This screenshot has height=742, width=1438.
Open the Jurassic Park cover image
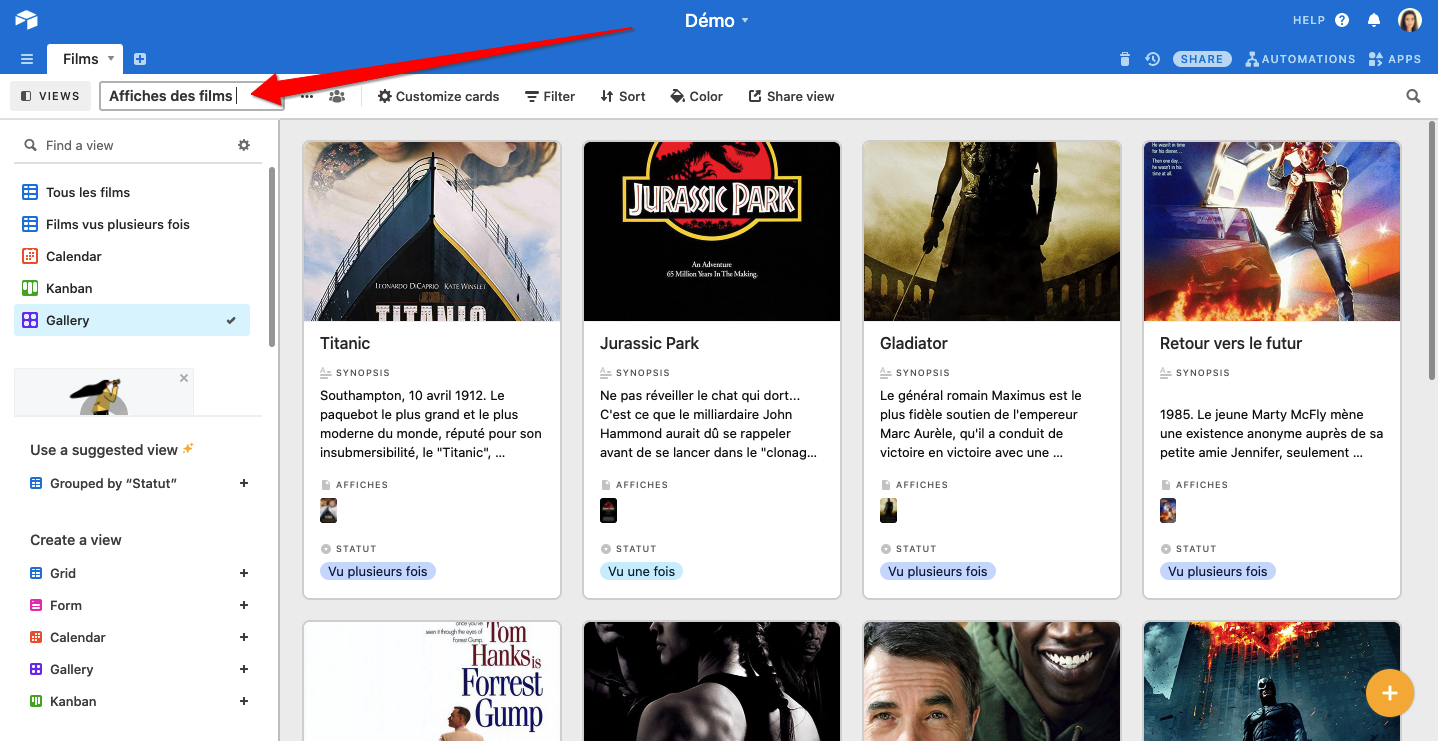click(712, 231)
